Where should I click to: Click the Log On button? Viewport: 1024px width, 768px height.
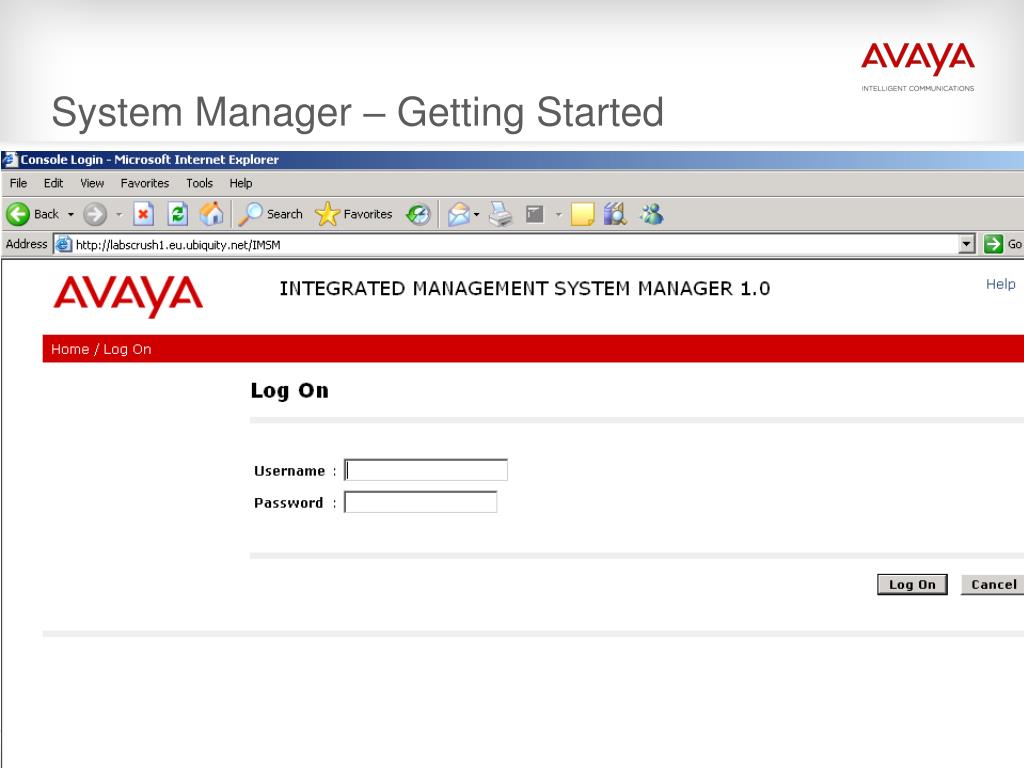pyautogui.click(x=912, y=584)
